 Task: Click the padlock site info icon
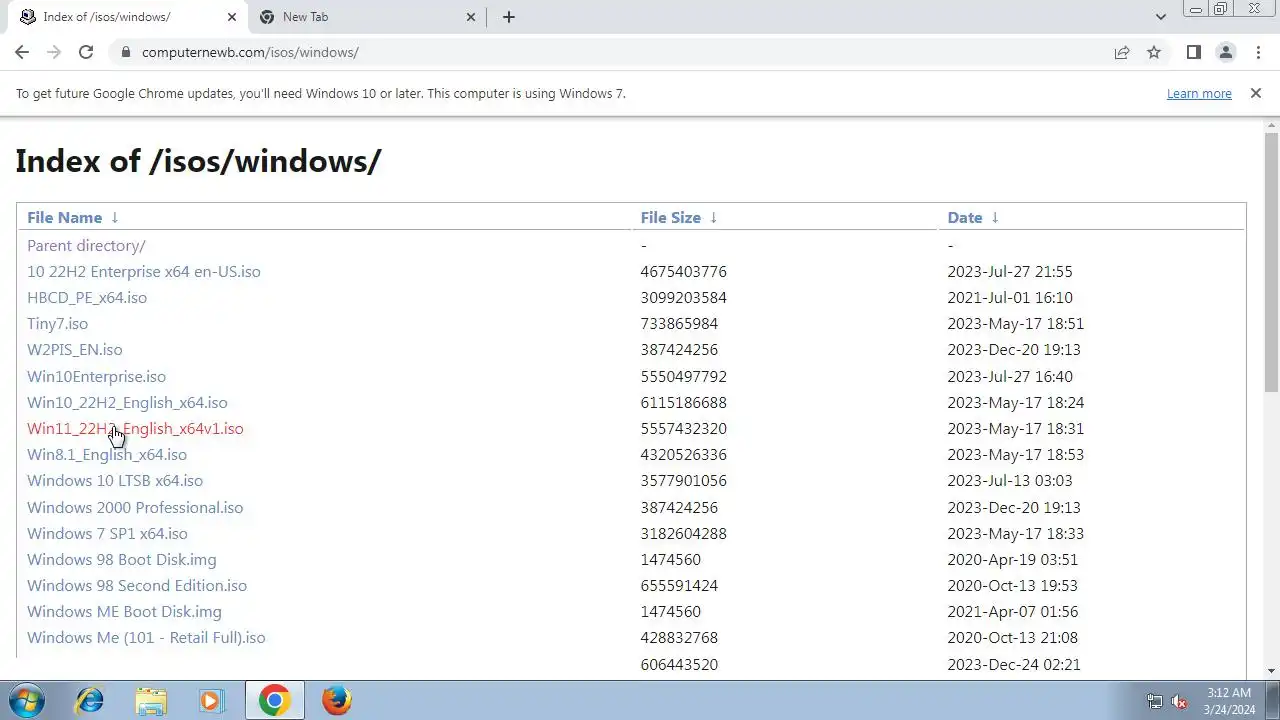pyautogui.click(x=125, y=52)
